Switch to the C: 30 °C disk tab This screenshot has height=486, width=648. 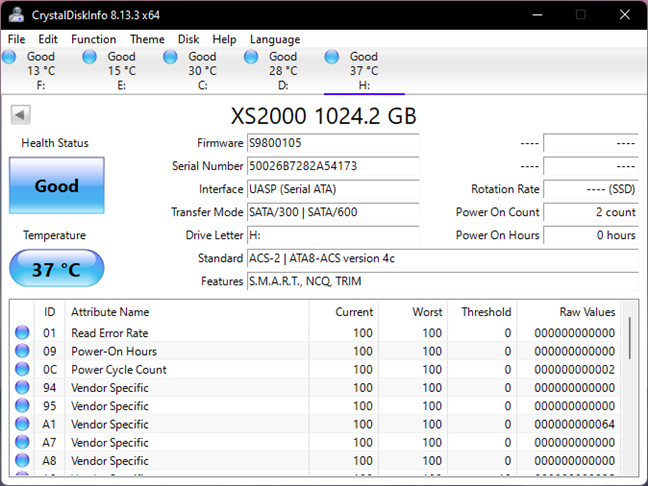tap(202, 71)
